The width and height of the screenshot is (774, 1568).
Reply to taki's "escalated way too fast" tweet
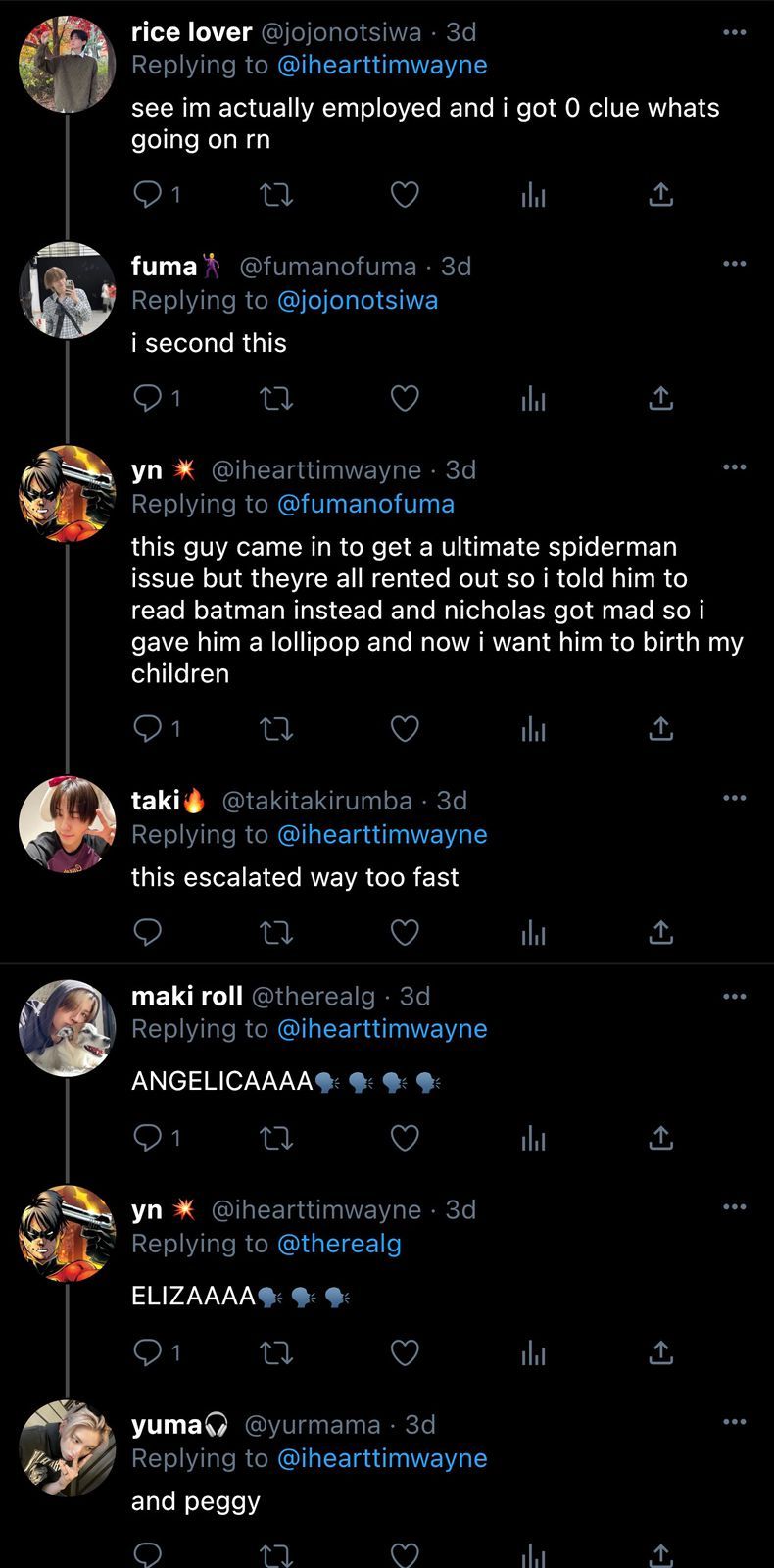(x=147, y=931)
